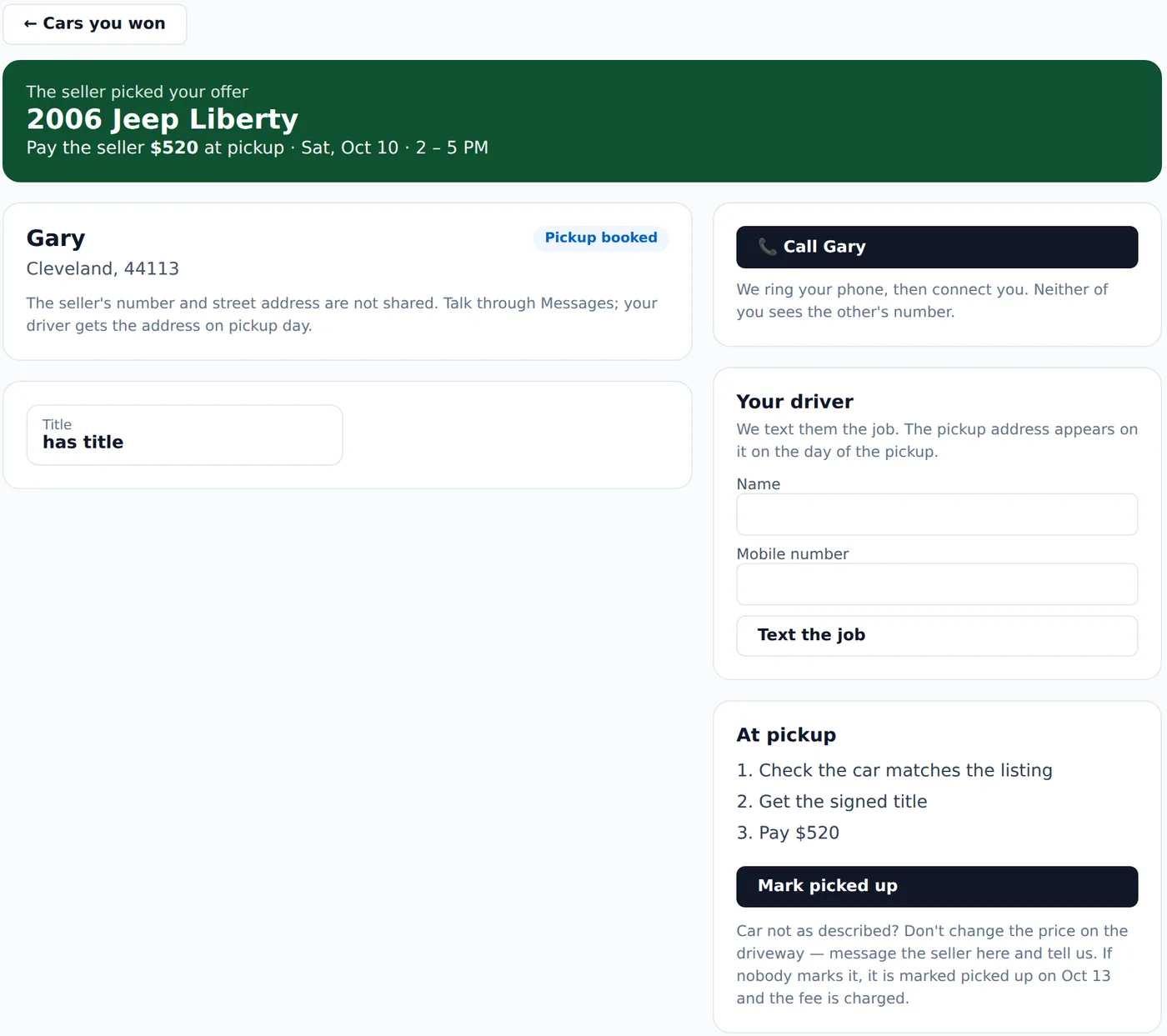Viewport: 1167px width, 1036px height.
Task: Mark the Jeep as picked up
Action: click(x=937, y=887)
